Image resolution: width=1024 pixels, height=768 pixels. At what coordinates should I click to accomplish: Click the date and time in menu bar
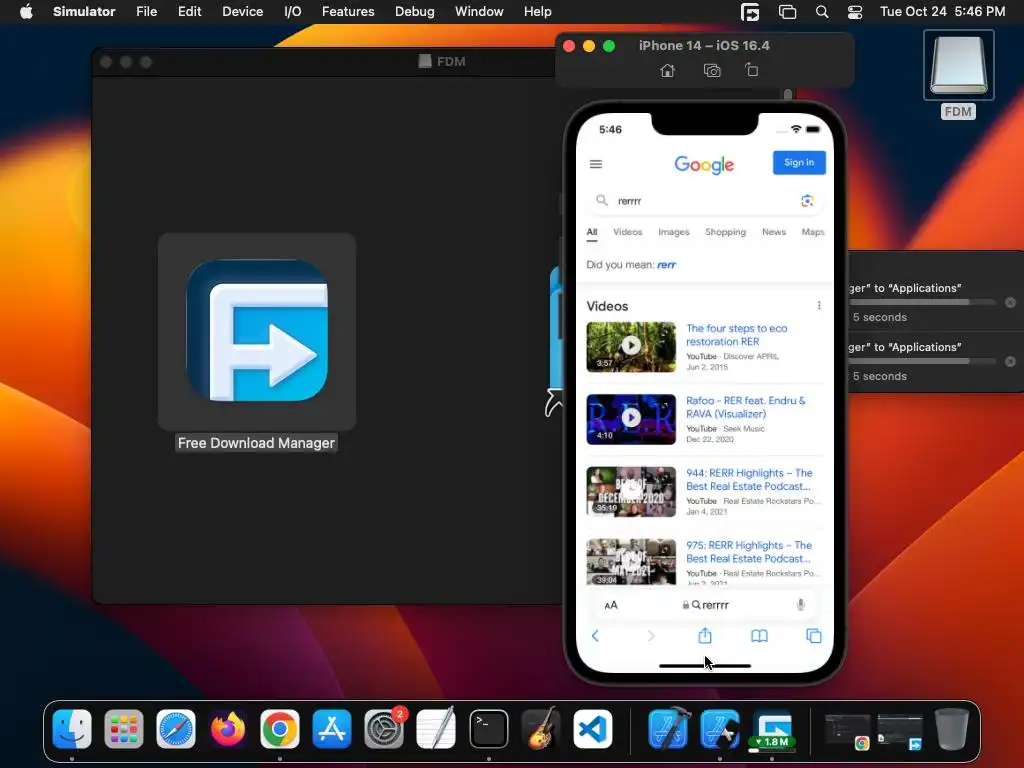(x=942, y=12)
